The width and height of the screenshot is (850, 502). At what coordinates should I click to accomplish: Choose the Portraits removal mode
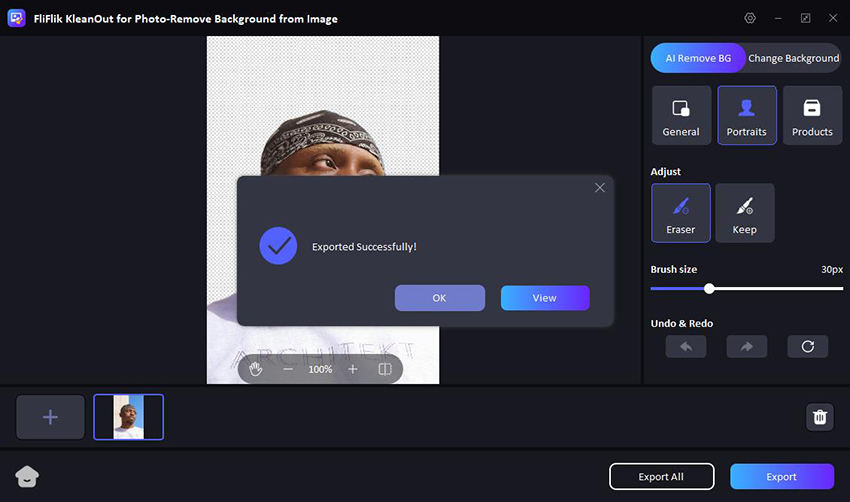point(746,115)
